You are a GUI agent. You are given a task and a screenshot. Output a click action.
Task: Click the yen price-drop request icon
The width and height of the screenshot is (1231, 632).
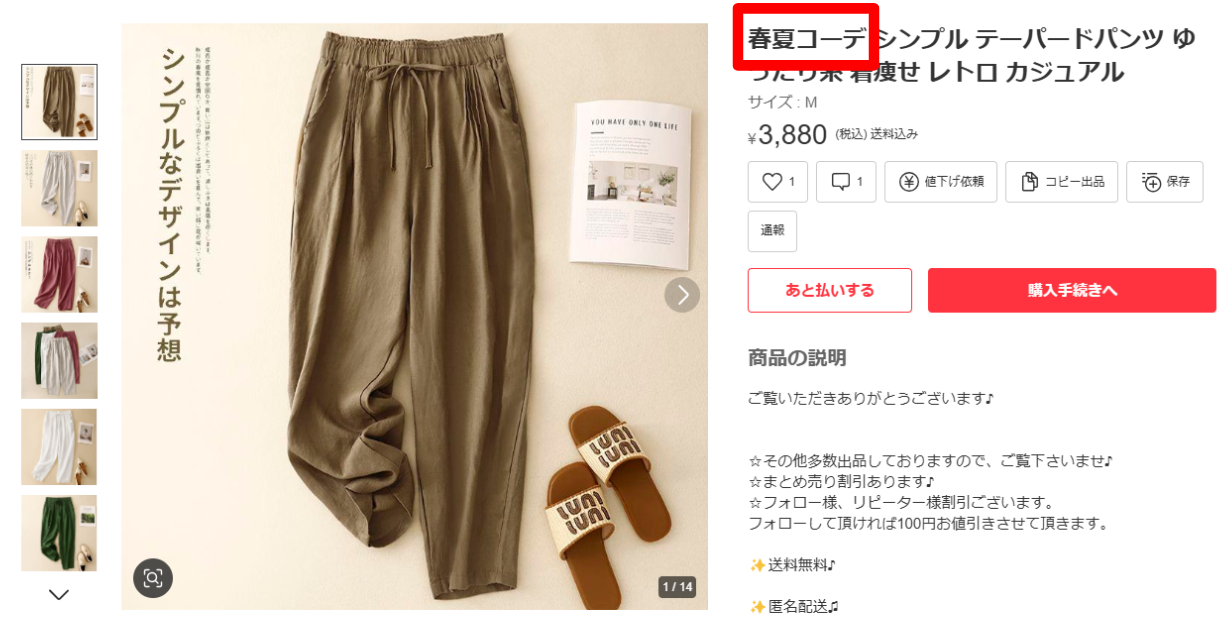(909, 182)
